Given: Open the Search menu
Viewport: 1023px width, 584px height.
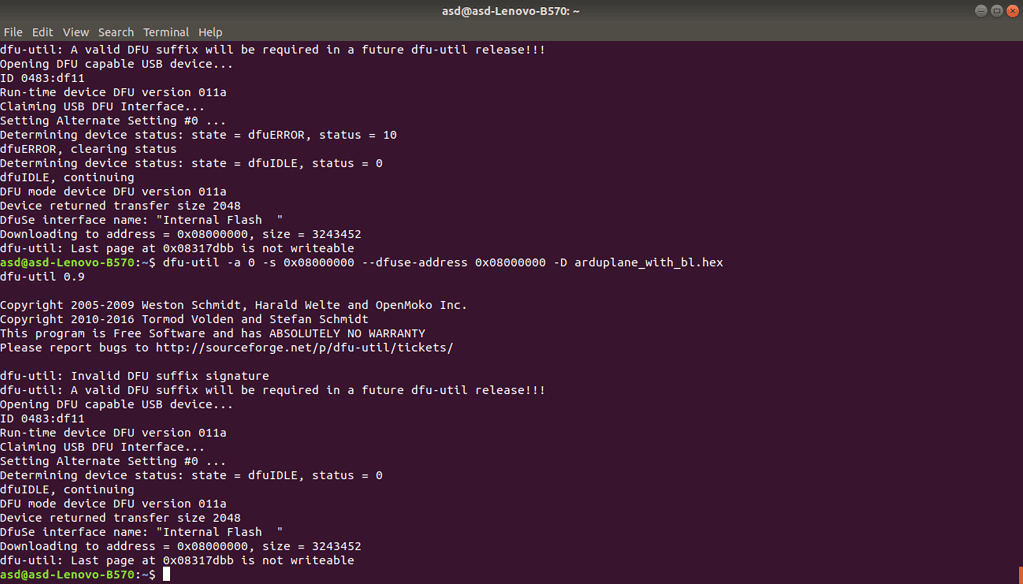Looking at the screenshot, I should point(116,32).
